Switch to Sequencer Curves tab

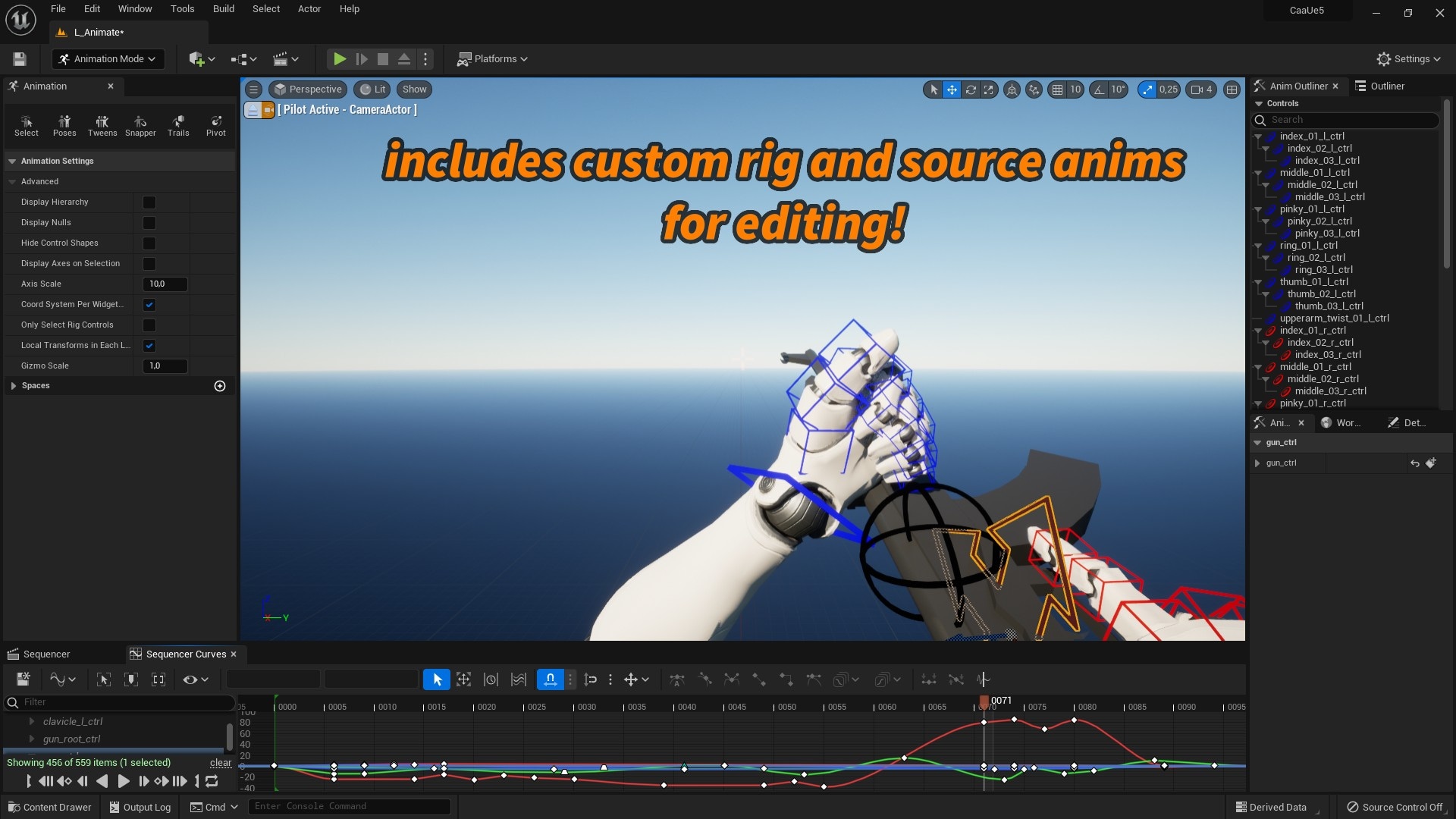(x=185, y=654)
